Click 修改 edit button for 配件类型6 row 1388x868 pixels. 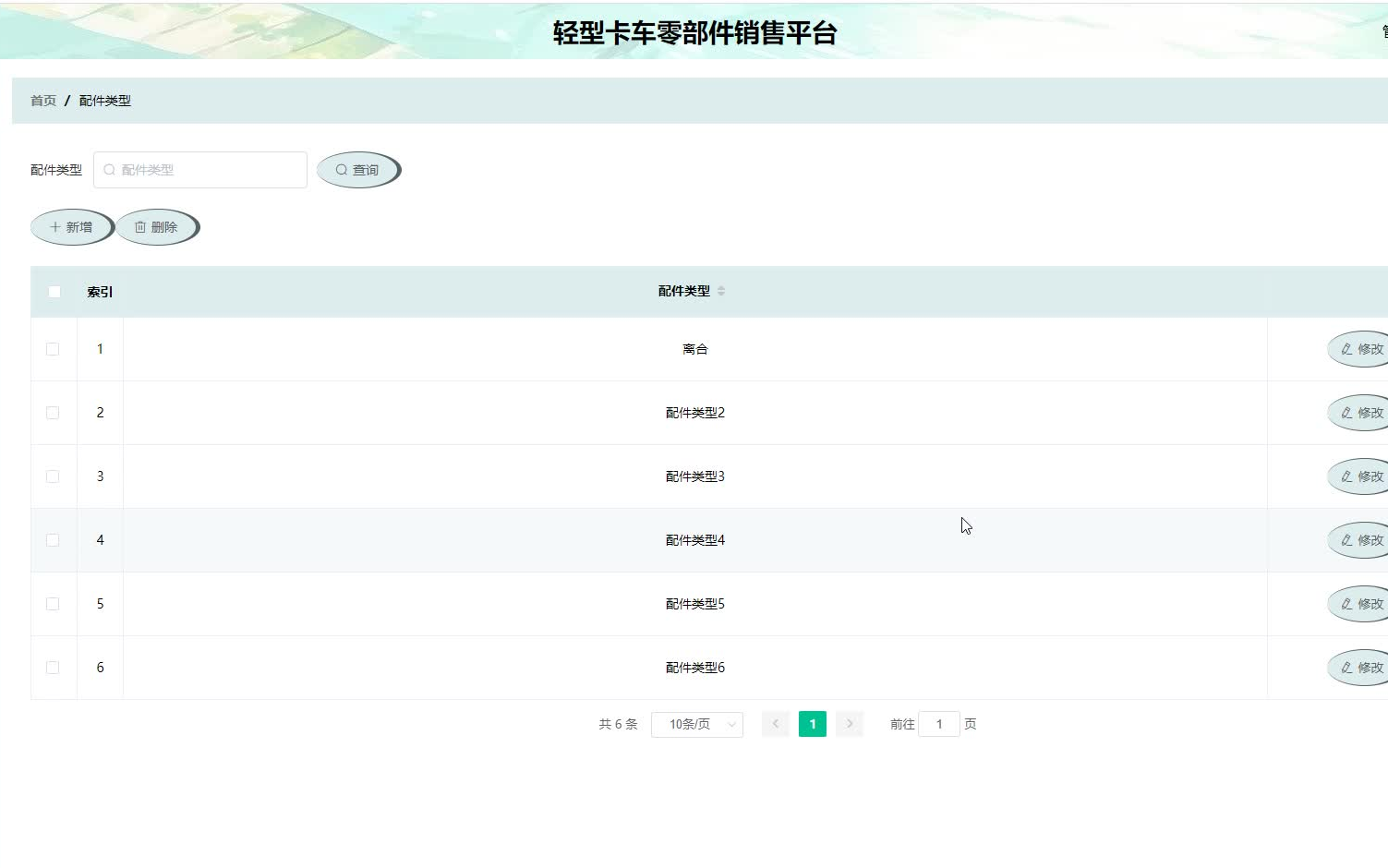pyautogui.click(x=1358, y=668)
